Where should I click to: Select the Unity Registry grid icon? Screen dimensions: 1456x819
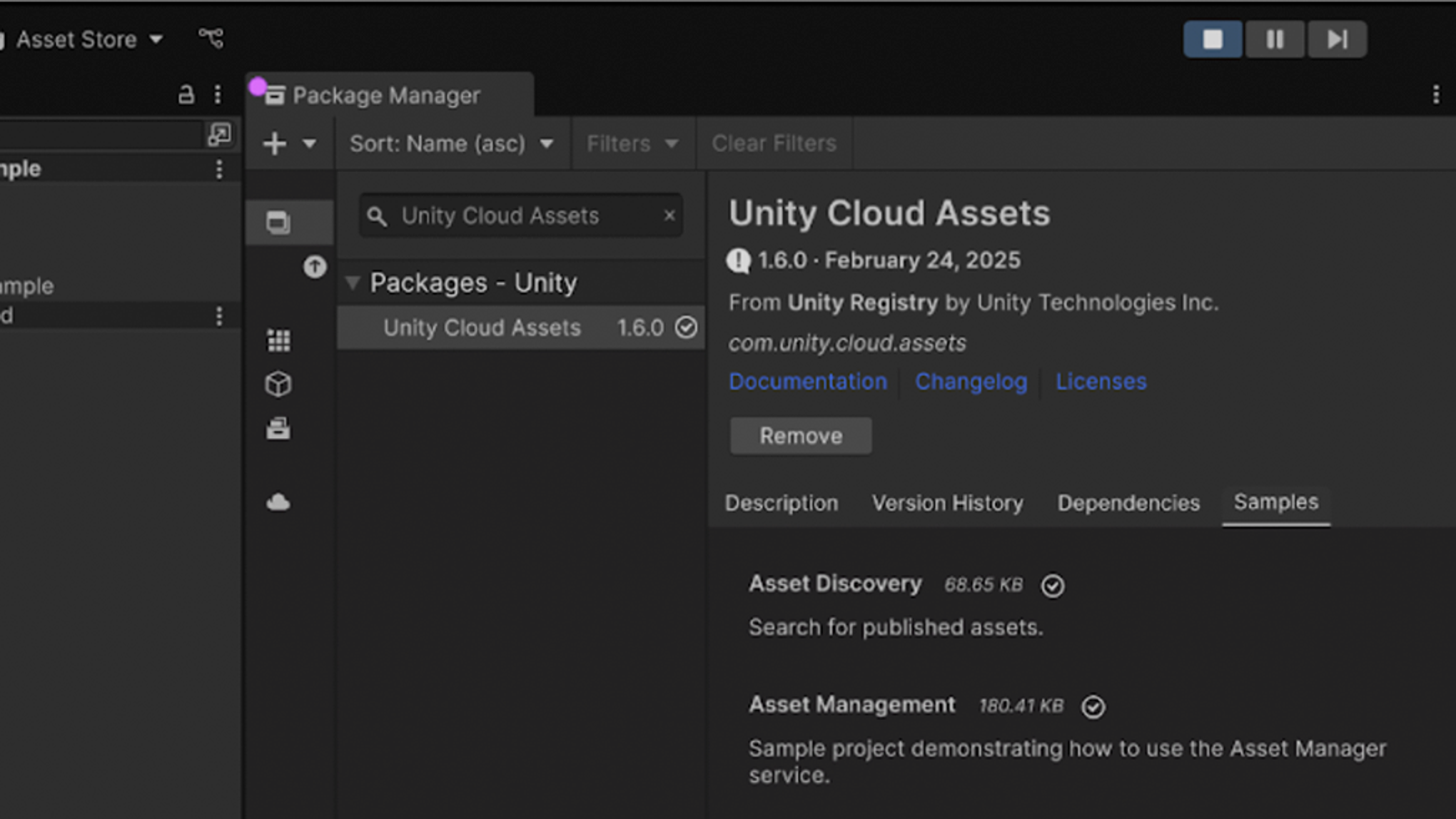(x=278, y=340)
